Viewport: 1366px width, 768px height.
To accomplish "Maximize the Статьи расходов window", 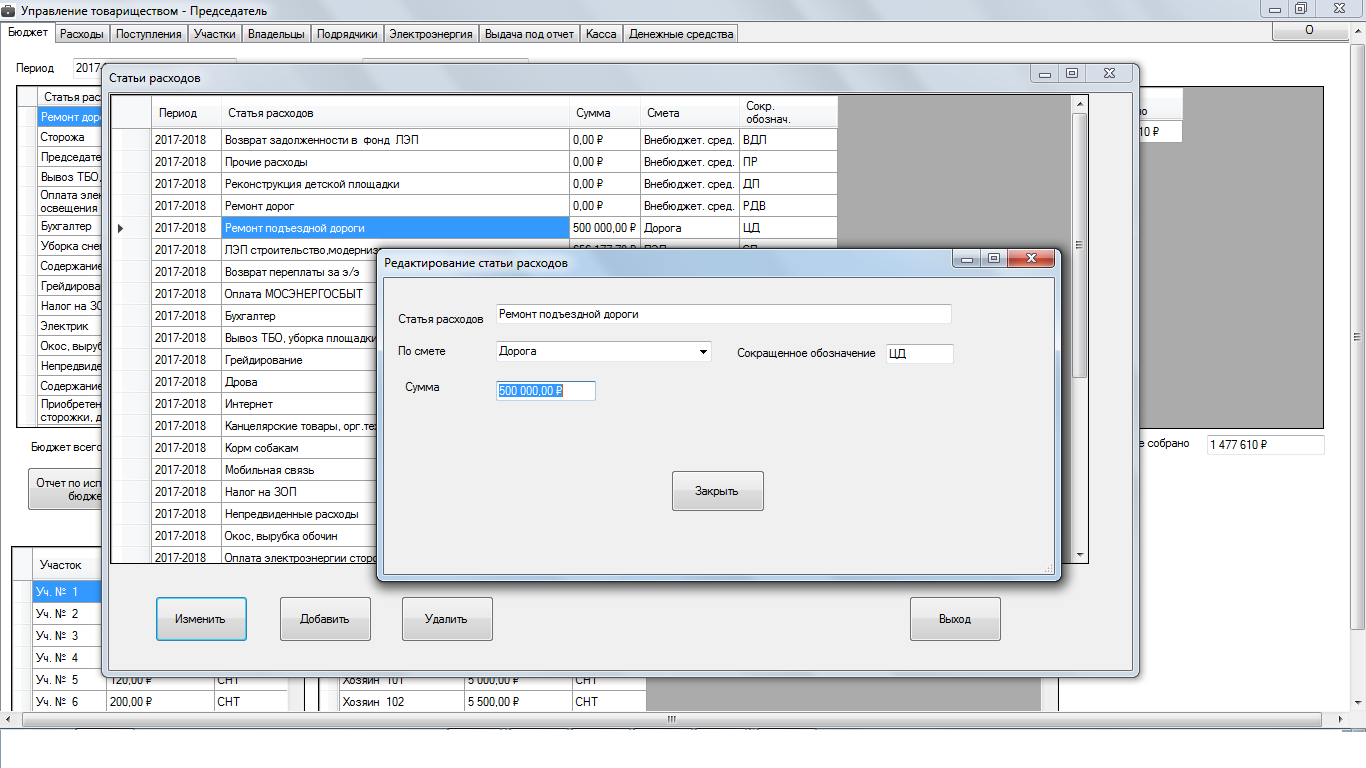I will [1072, 74].
